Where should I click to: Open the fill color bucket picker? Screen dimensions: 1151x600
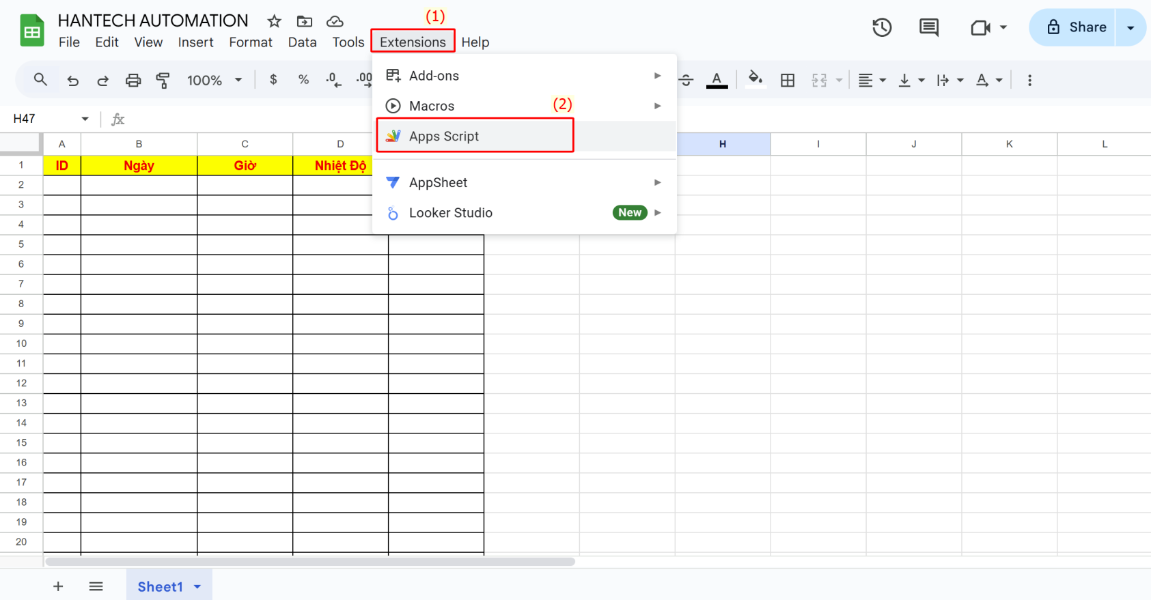tap(755, 80)
